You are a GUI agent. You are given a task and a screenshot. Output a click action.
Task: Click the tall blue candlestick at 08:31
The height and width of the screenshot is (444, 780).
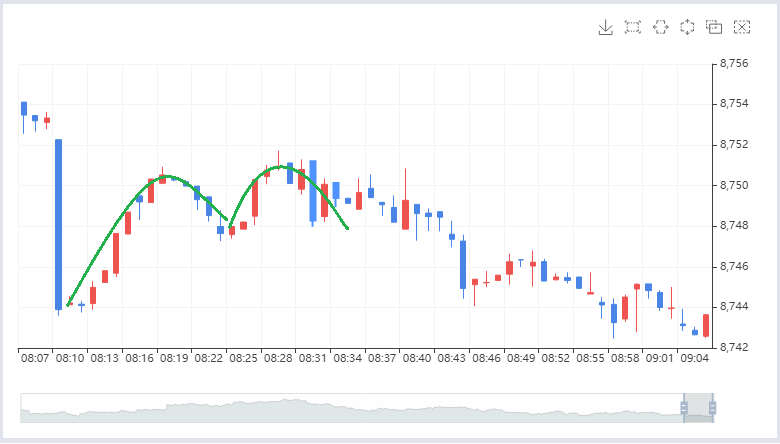pos(313,191)
